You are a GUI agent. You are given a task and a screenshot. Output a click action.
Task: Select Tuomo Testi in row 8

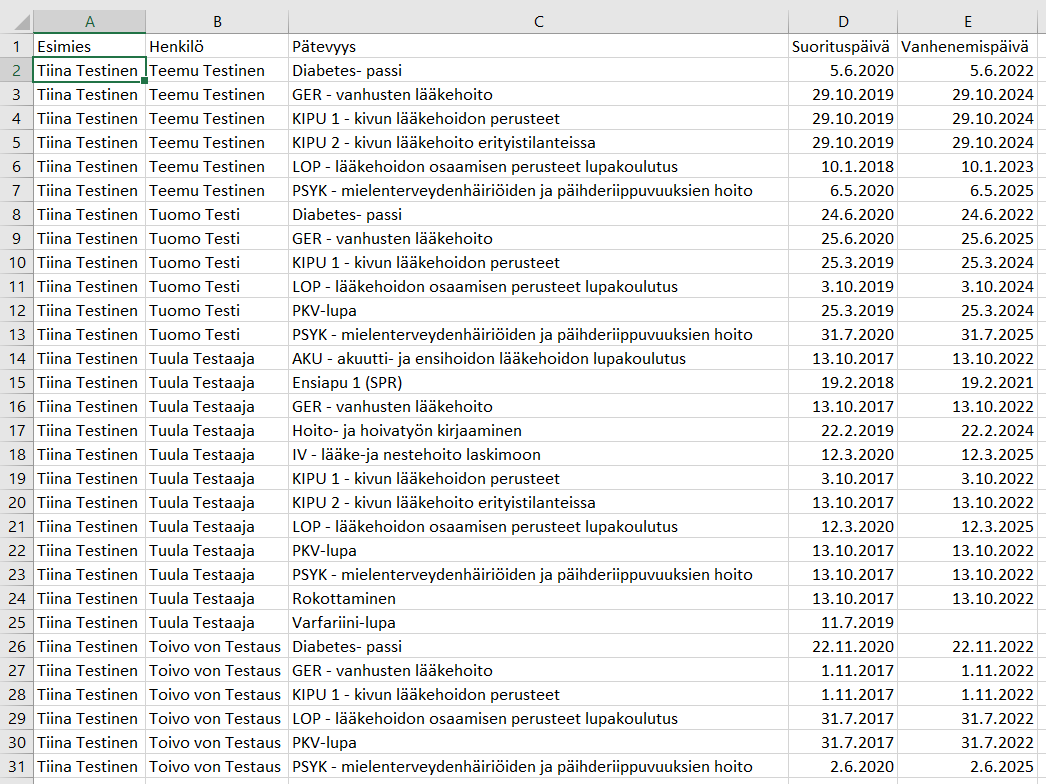(217, 214)
